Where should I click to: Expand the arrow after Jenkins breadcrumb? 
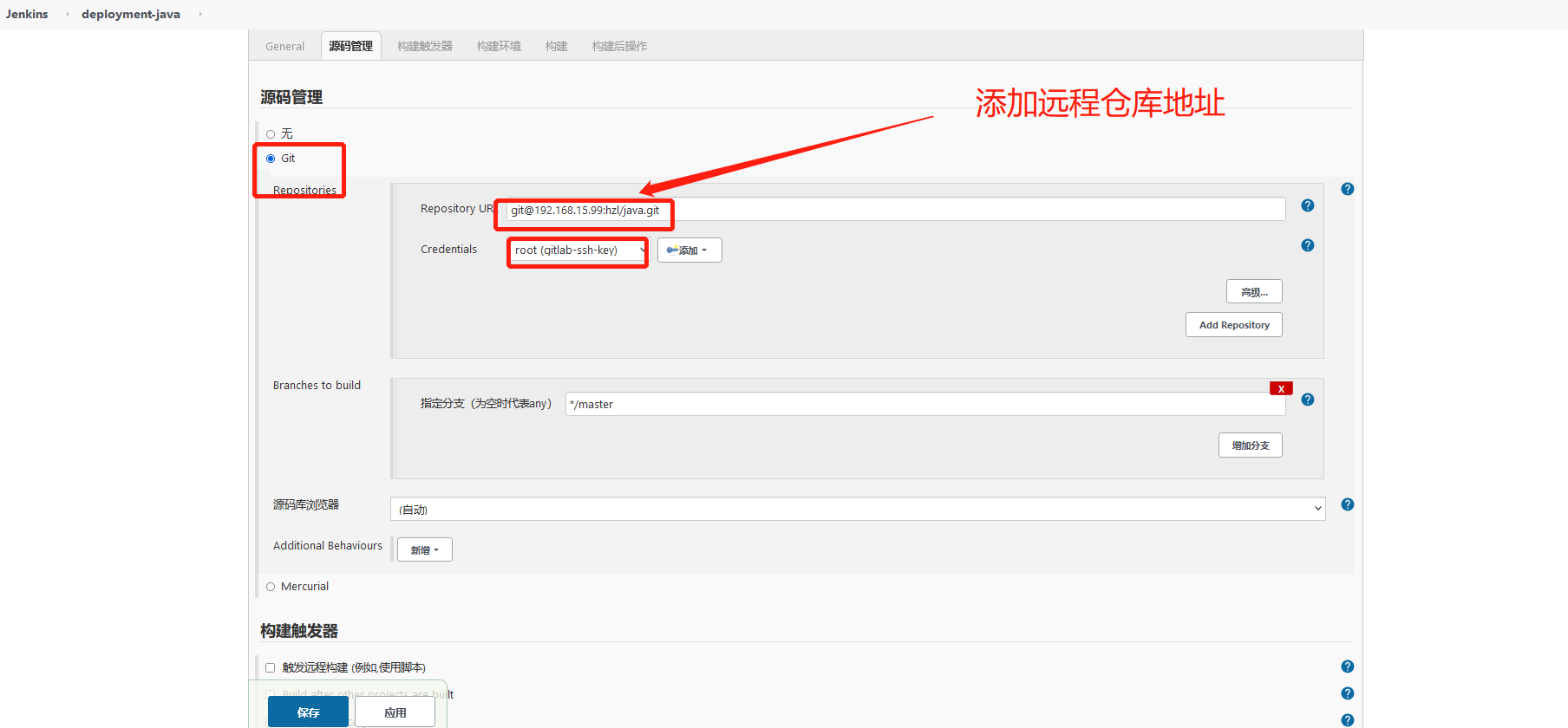coord(68,14)
